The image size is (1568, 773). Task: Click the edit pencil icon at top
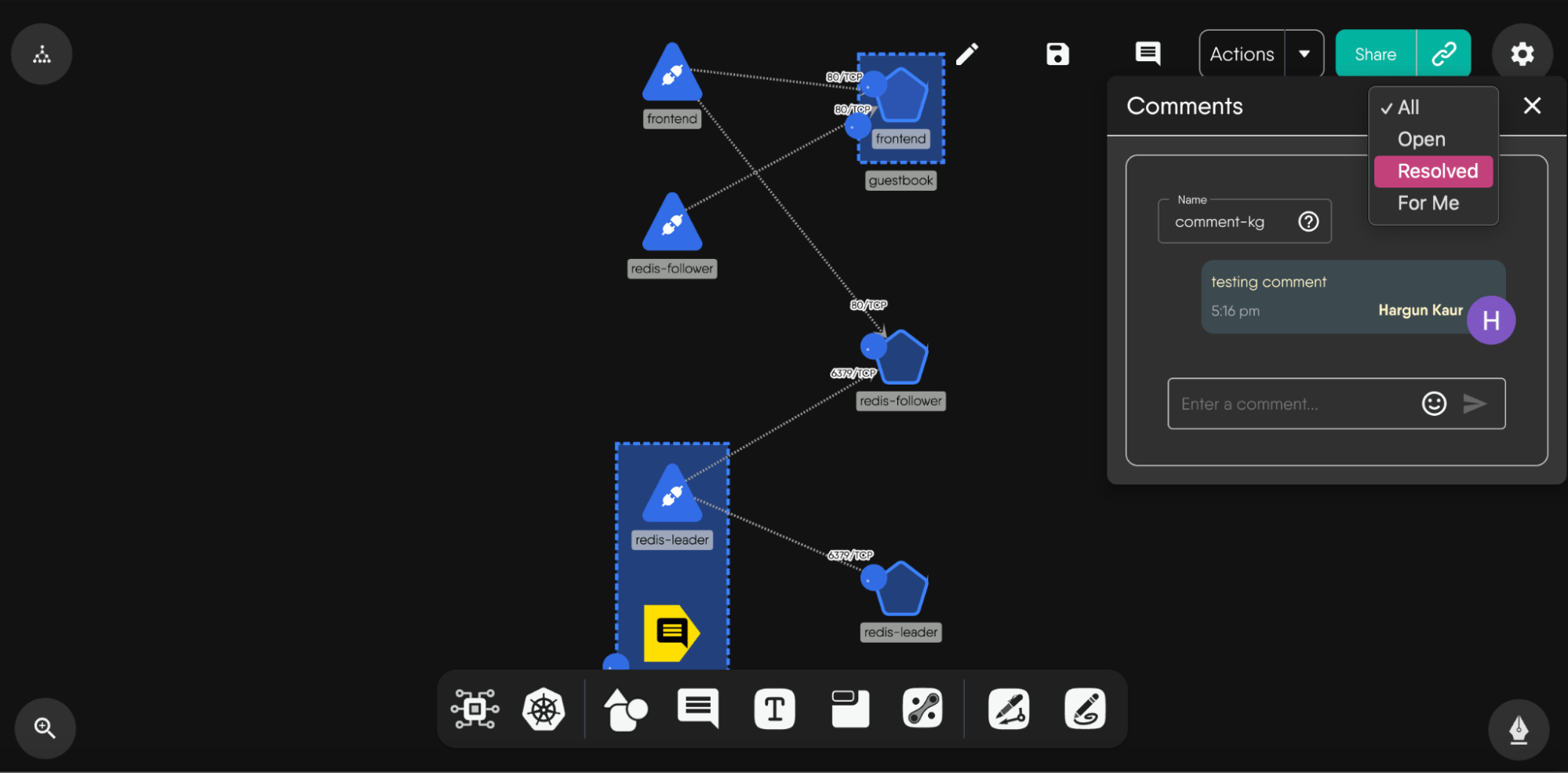tap(967, 54)
